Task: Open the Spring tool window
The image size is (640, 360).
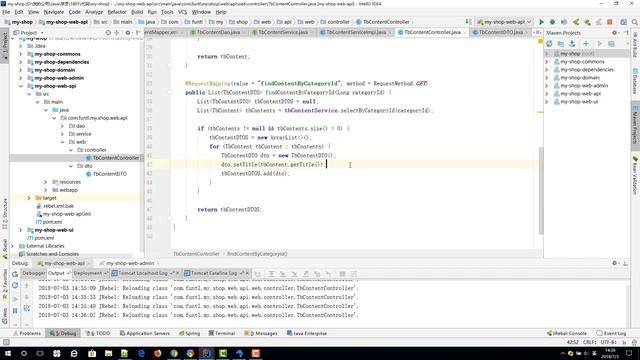Action: 189,333
